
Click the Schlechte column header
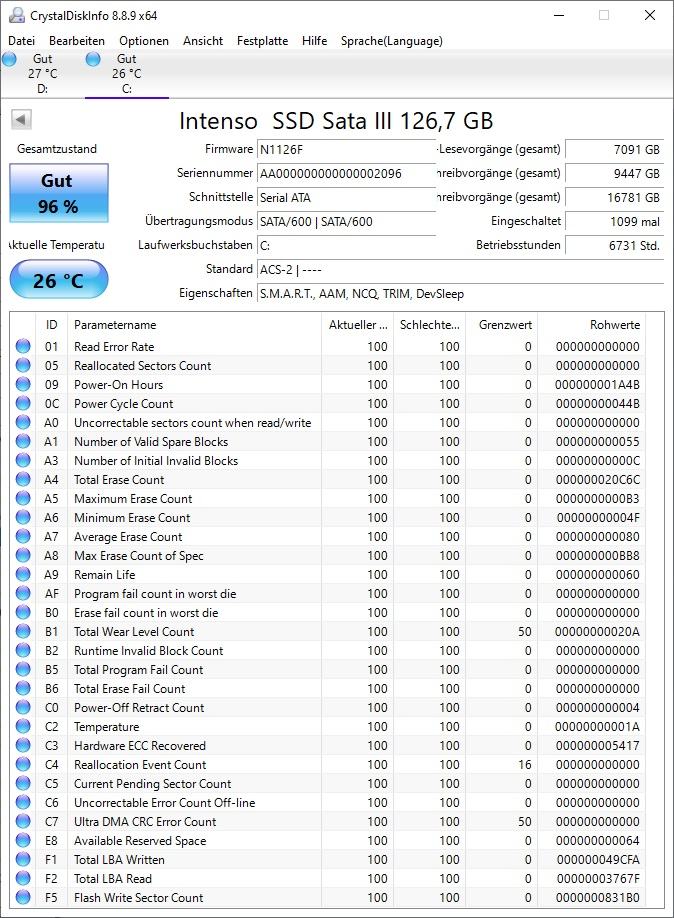click(x=429, y=324)
